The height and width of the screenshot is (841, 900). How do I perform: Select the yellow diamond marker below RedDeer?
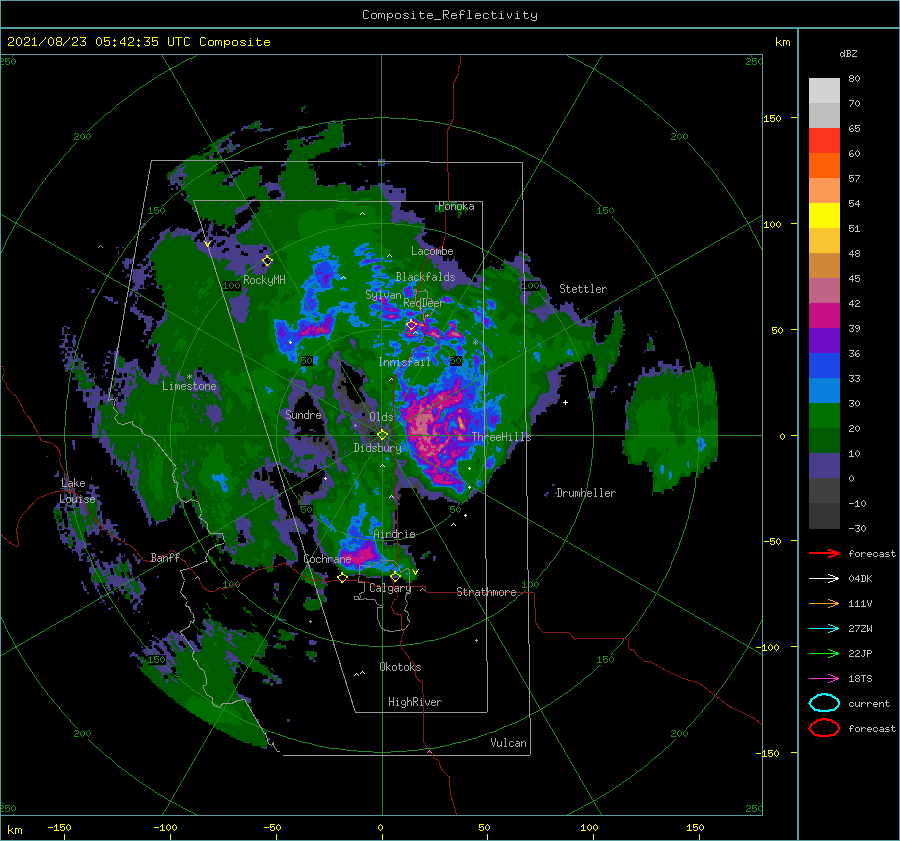(x=412, y=325)
